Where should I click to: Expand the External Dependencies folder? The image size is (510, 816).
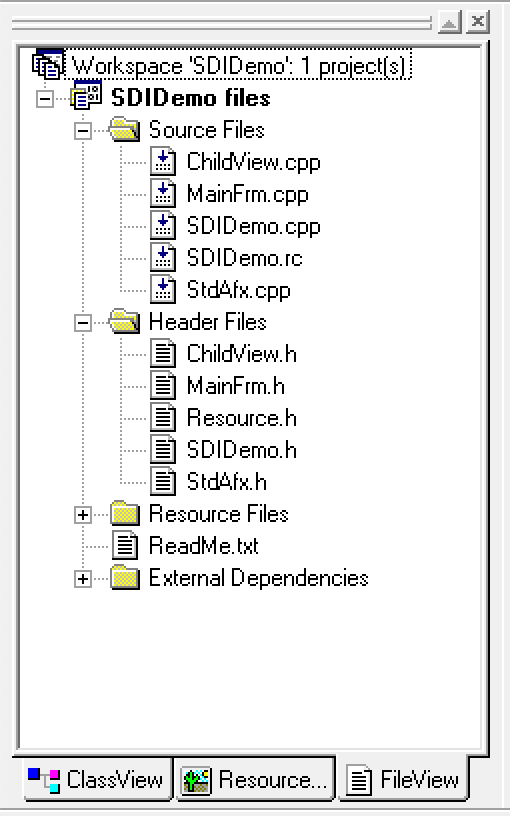pos(83,579)
